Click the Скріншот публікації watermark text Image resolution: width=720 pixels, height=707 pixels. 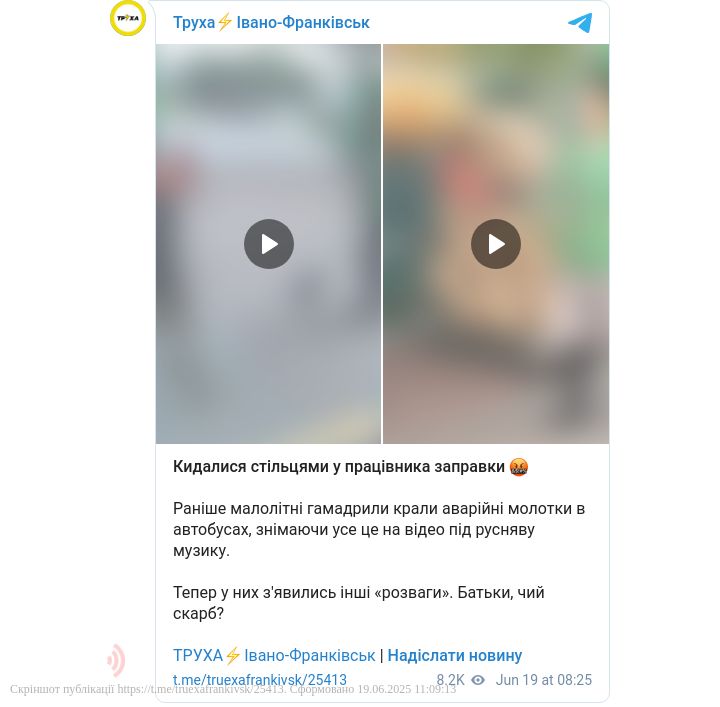click(x=233, y=690)
